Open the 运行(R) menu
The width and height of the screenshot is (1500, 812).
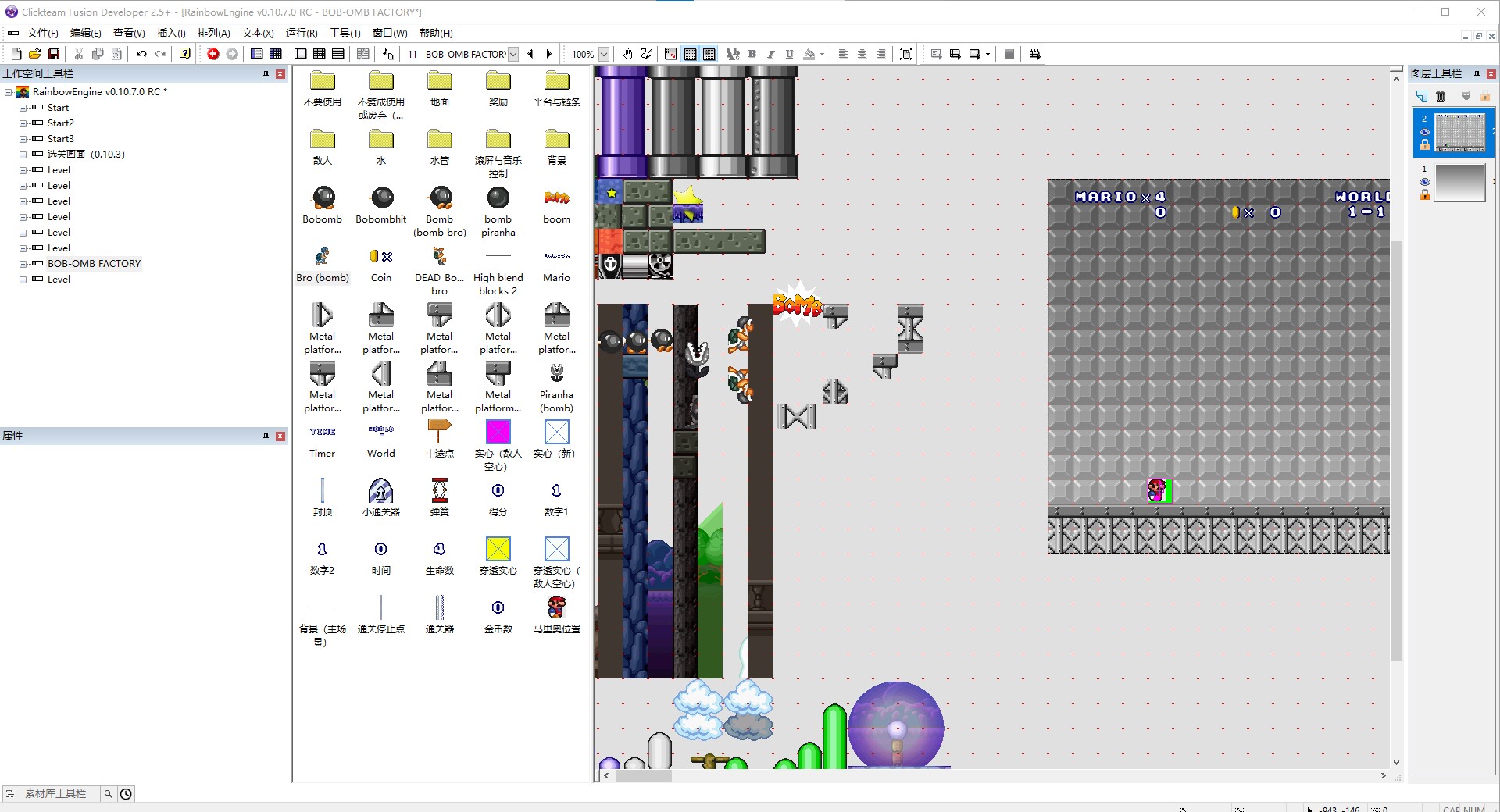[302, 33]
